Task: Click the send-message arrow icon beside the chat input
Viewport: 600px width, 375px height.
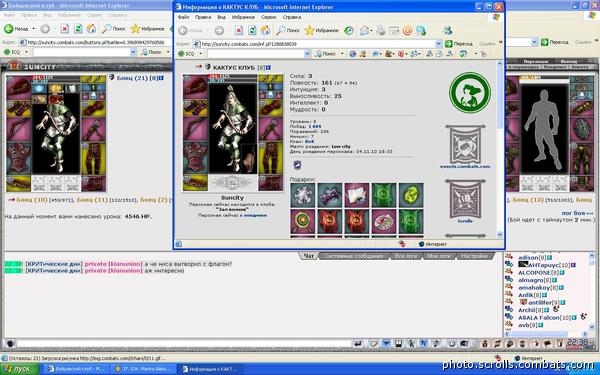Action: [357, 343]
